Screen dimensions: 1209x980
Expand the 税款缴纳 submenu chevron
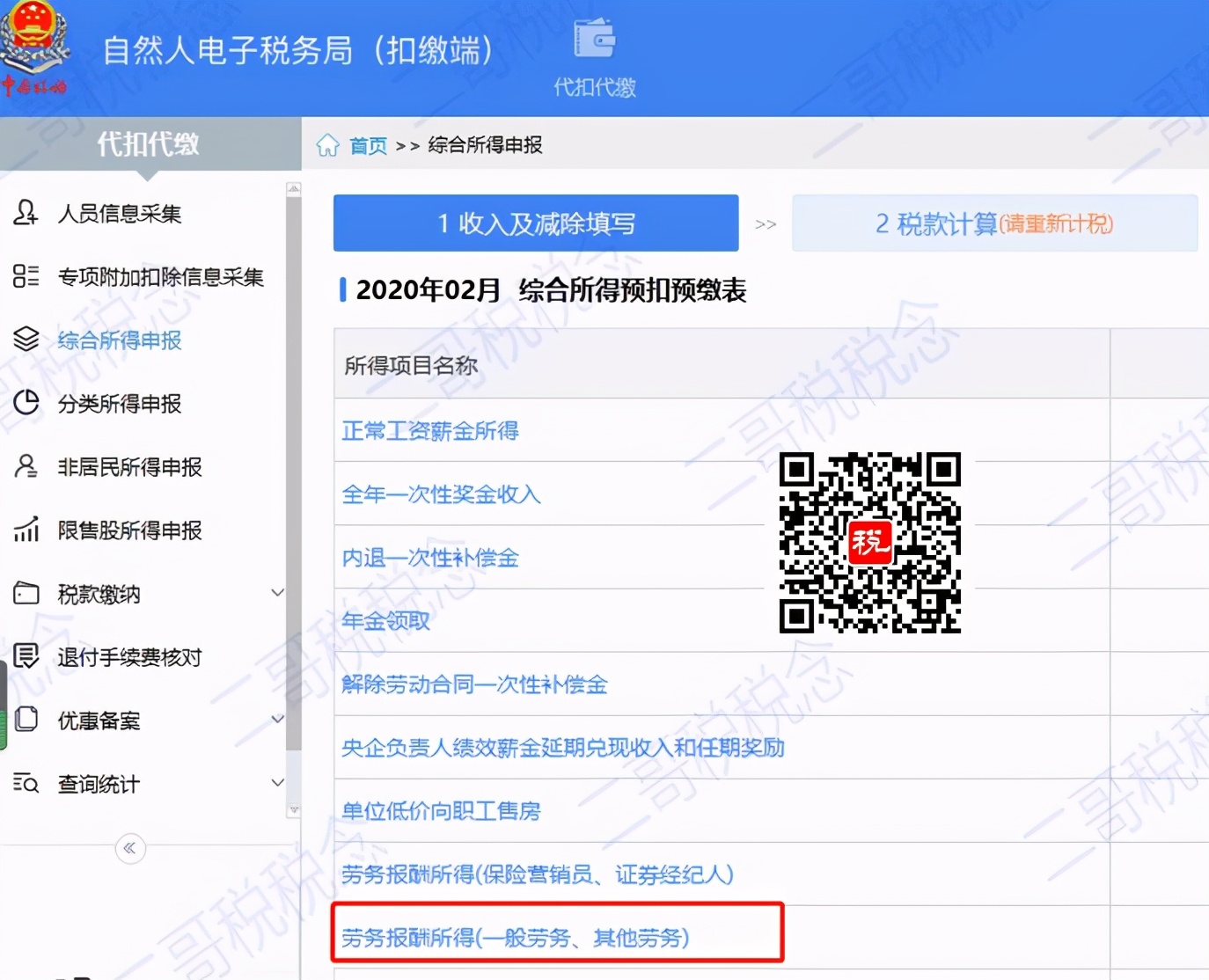(x=277, y=593)
